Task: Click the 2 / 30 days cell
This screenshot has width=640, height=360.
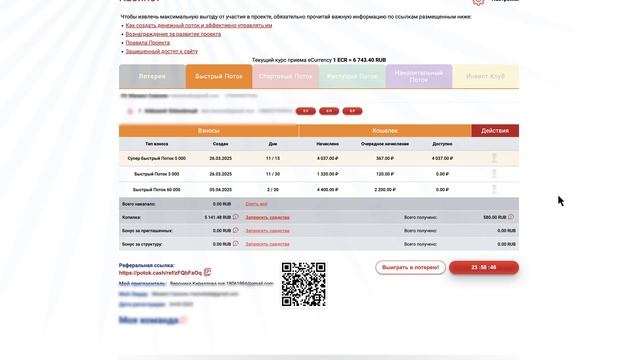Action: click(x=273, y=190)
